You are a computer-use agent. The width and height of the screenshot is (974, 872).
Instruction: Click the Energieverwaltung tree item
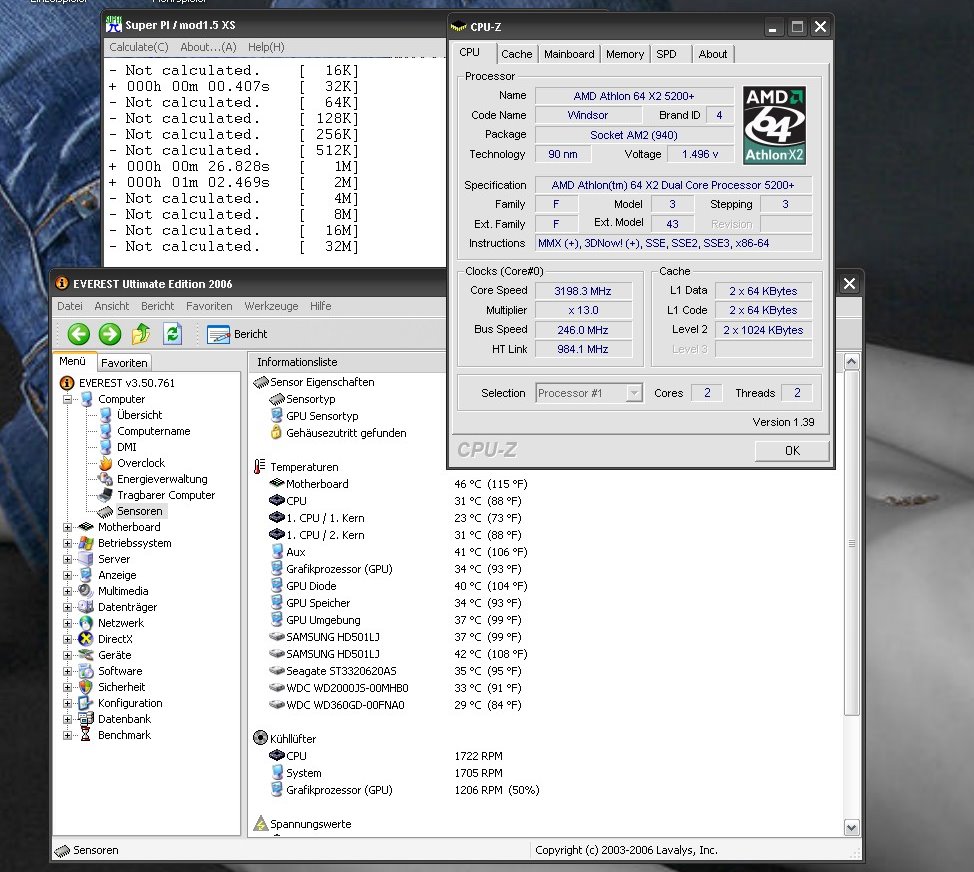coord(161,479)
